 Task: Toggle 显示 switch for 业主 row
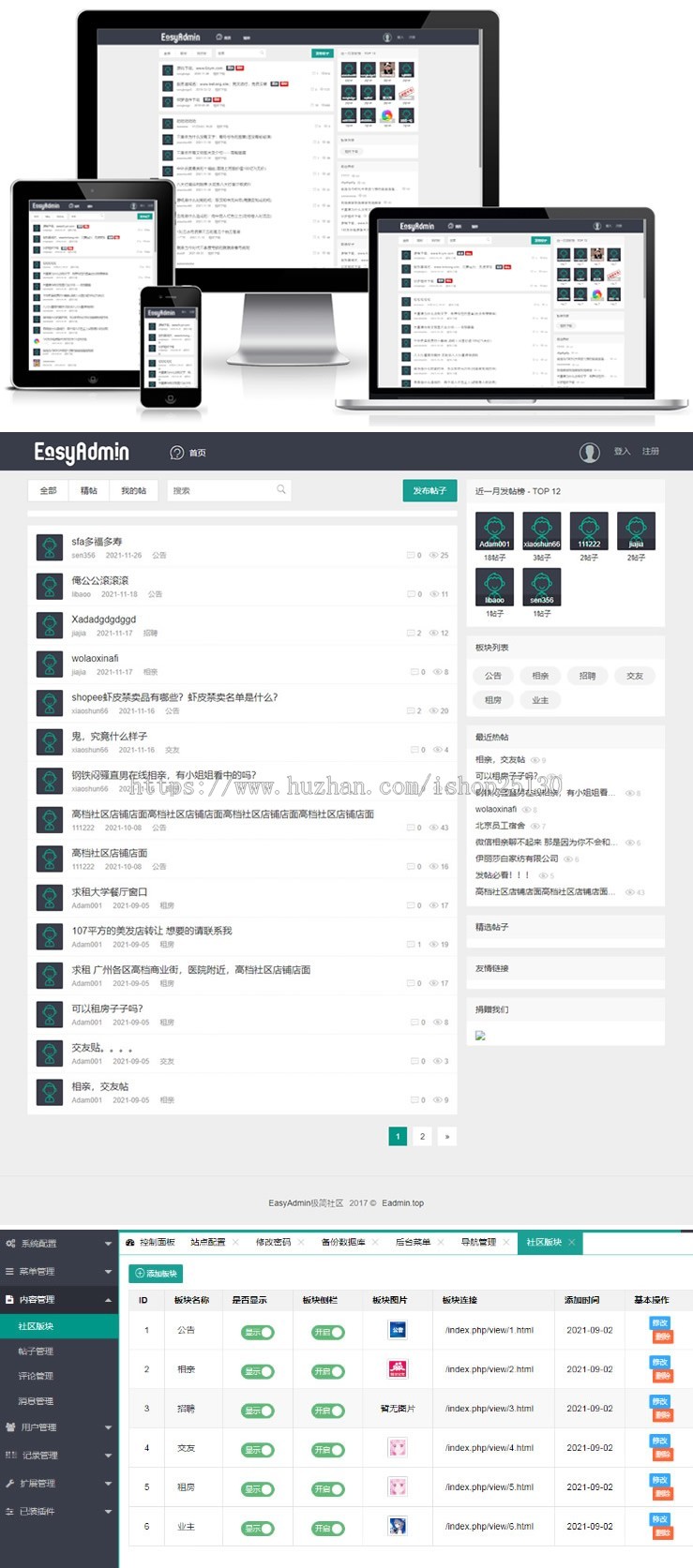pyautogui.click(x=258, y=1529)
